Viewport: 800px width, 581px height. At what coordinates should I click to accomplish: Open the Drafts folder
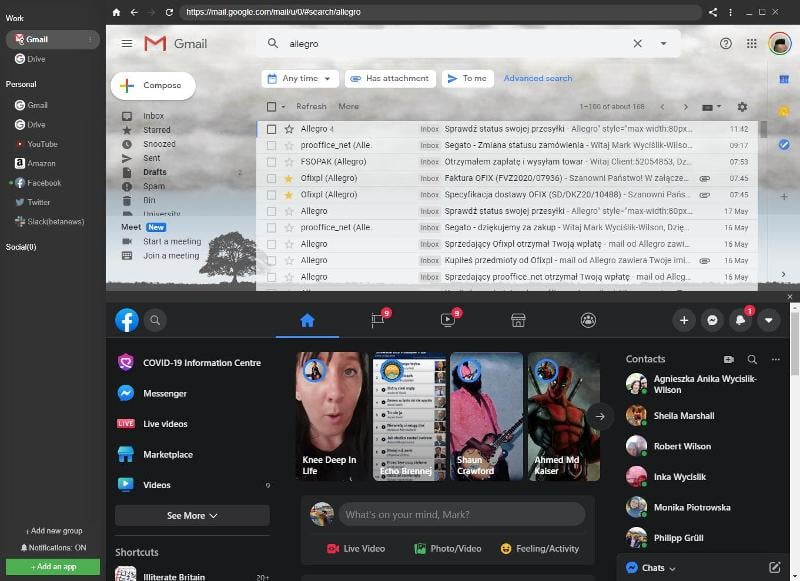[x=155, y=172]
